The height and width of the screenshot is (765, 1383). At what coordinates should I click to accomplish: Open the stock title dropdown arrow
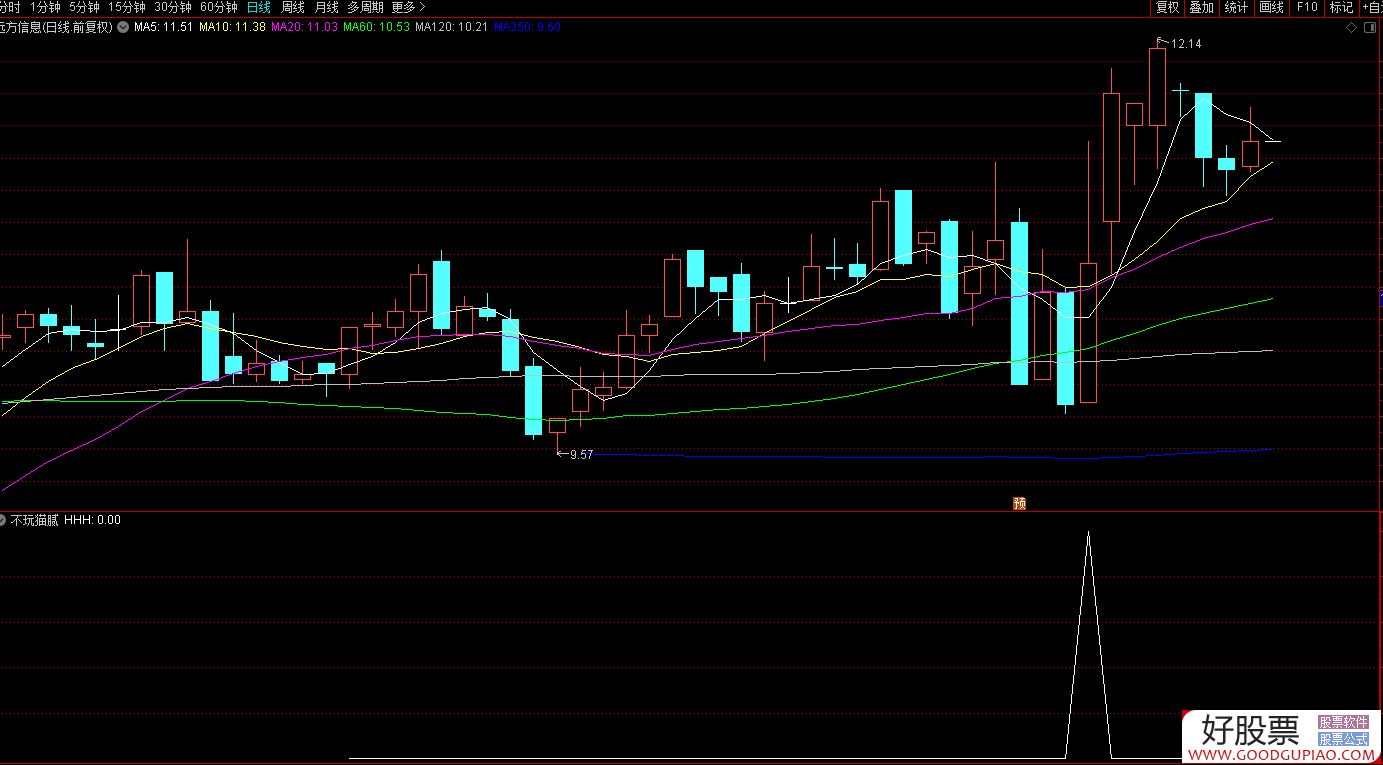122,27
